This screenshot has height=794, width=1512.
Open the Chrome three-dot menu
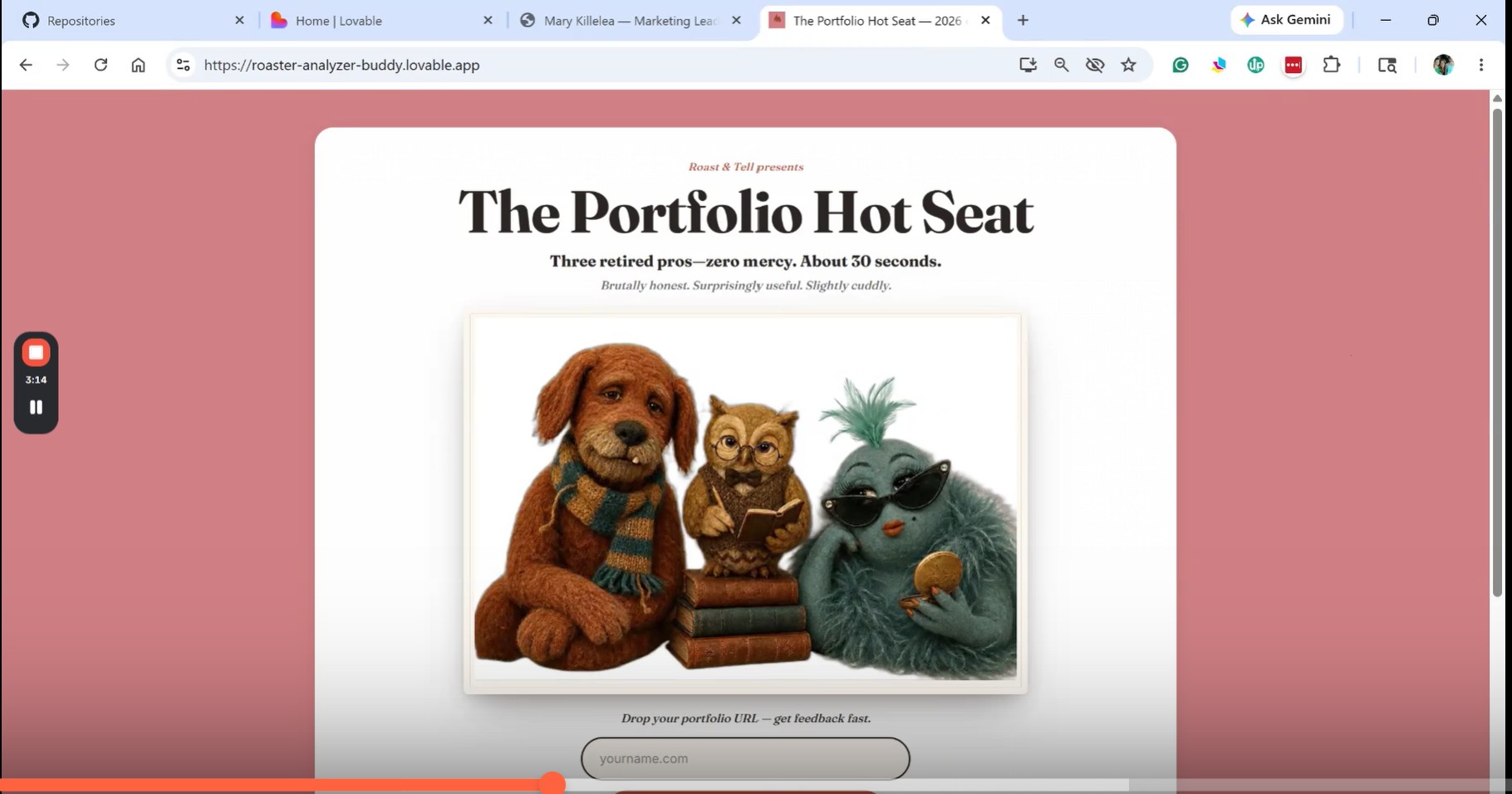tap(1481, 65)
